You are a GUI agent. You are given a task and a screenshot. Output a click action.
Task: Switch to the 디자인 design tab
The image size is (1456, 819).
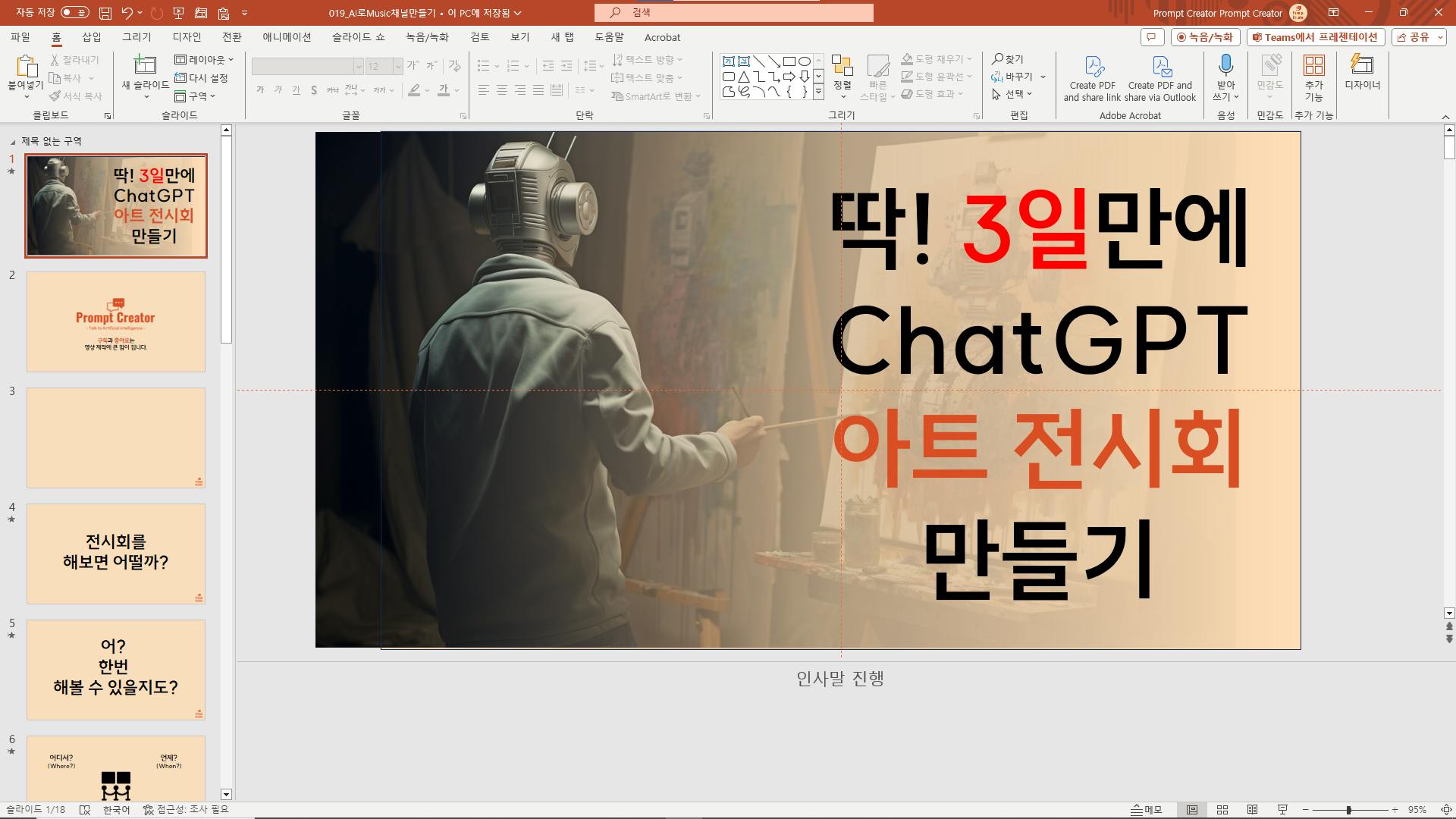point(187,37)
